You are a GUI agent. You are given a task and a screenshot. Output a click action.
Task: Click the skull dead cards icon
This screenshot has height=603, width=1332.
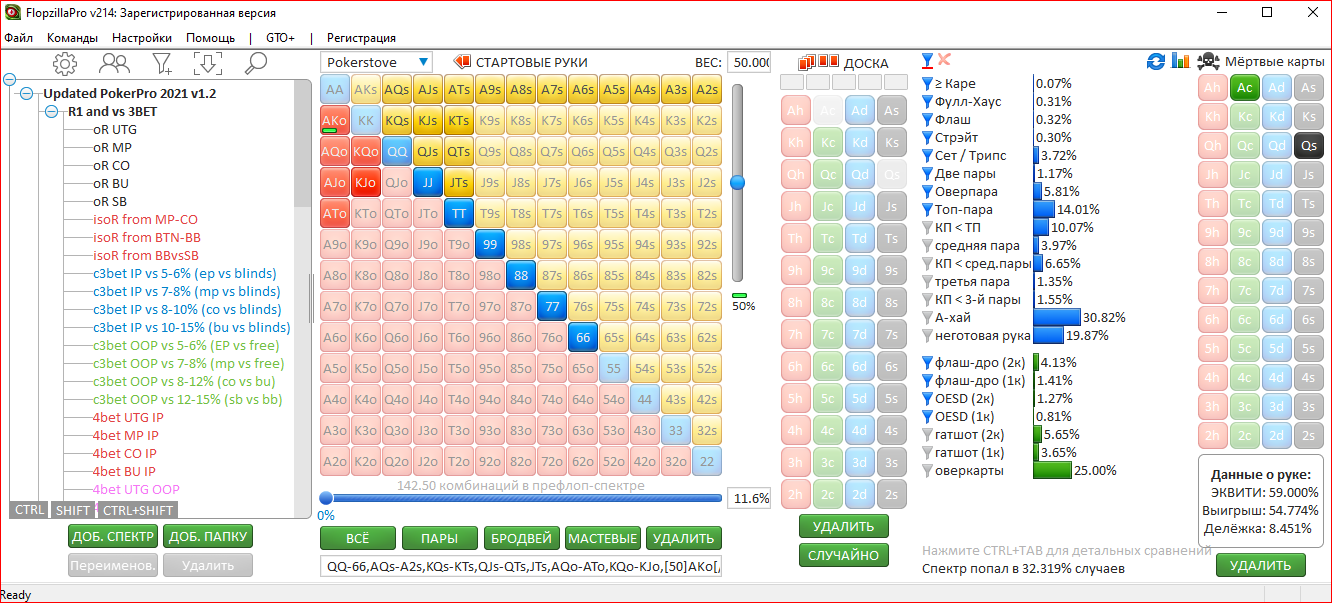1208,61
